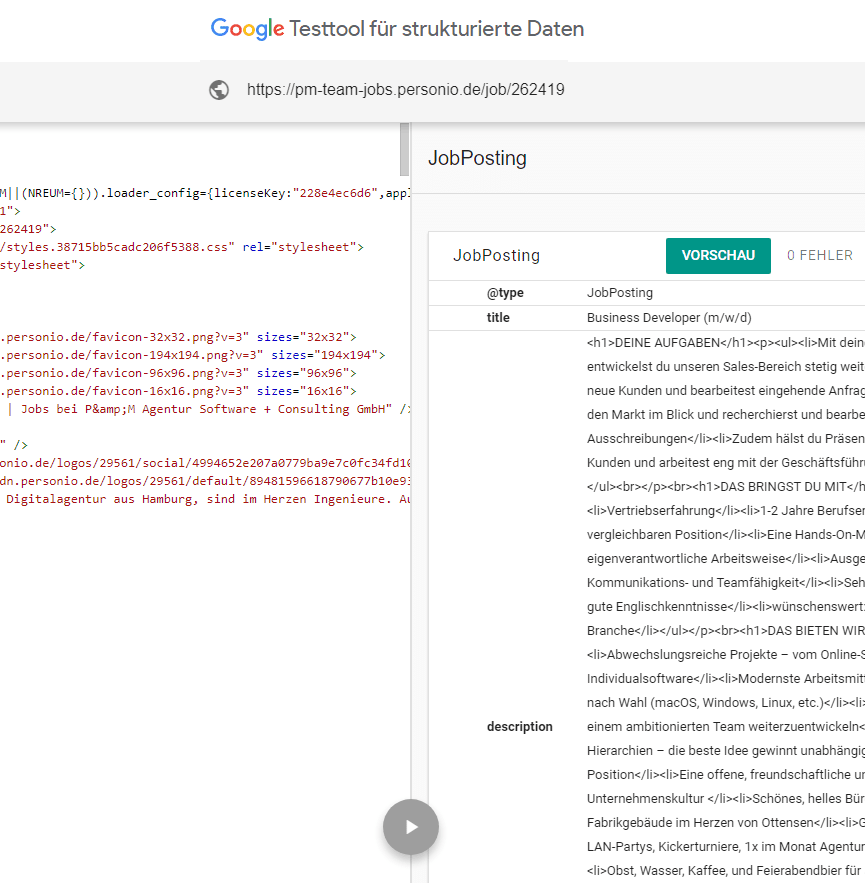Click the "gute Englischkenntnisse" description line

pyautogui.click(x=726, y=606)
